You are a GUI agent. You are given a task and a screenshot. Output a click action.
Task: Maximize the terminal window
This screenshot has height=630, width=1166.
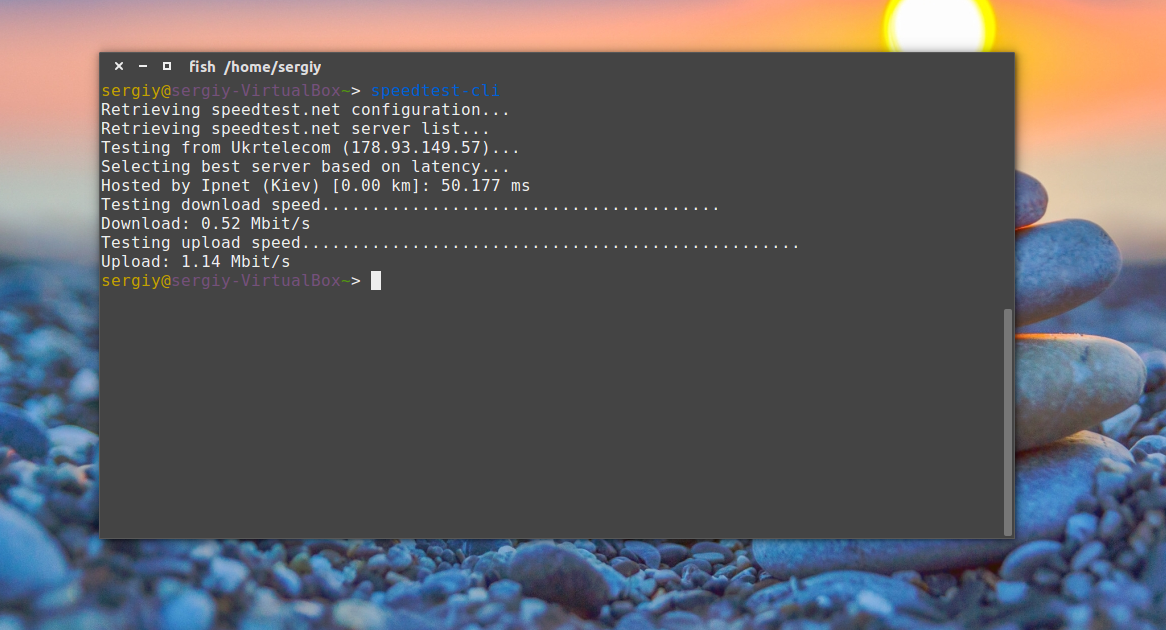tap(167, 67)
